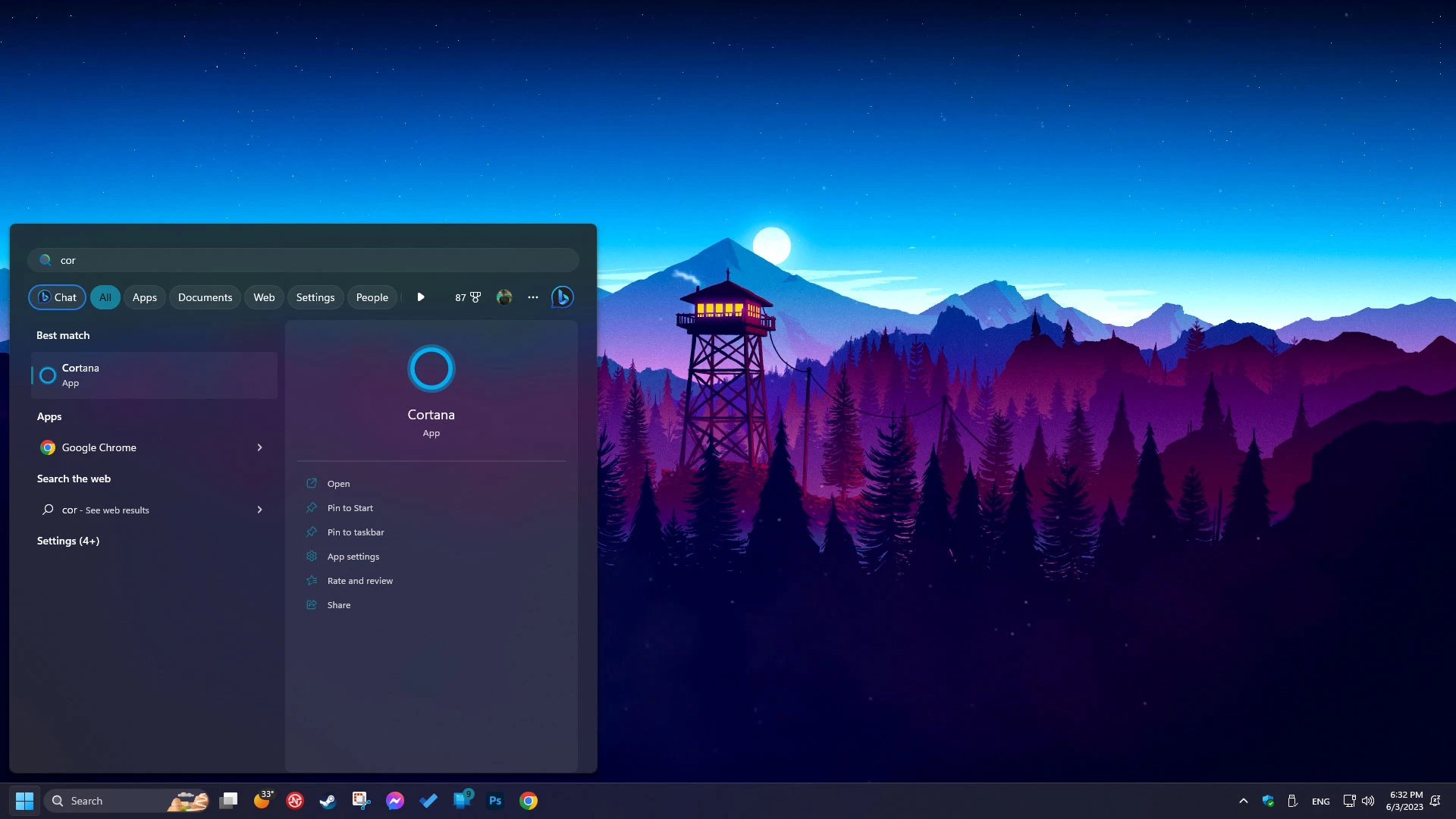Click the large Cortana ring icon

point(431,369)
